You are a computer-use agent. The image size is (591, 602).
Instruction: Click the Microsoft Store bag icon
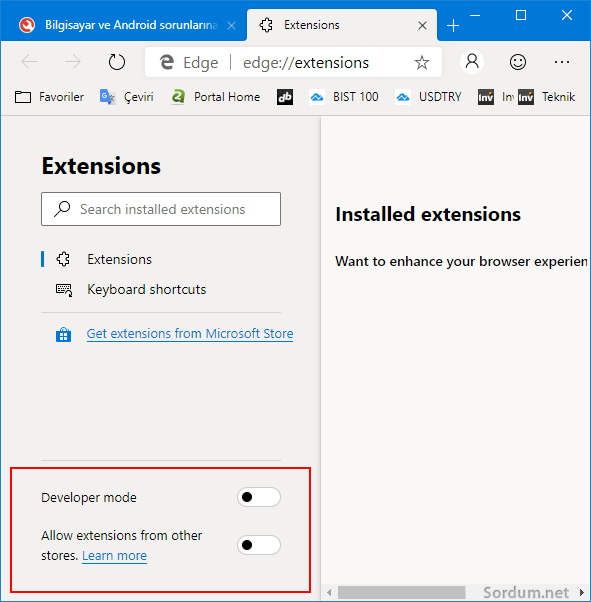pyautogui.click(x=63, y=334)
